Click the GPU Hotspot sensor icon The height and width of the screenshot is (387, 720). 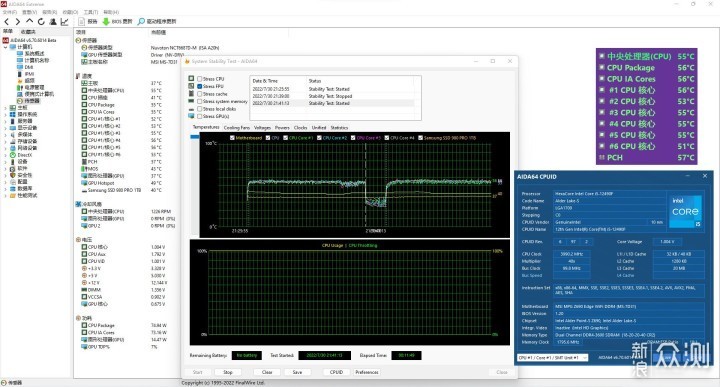point(84,183)
